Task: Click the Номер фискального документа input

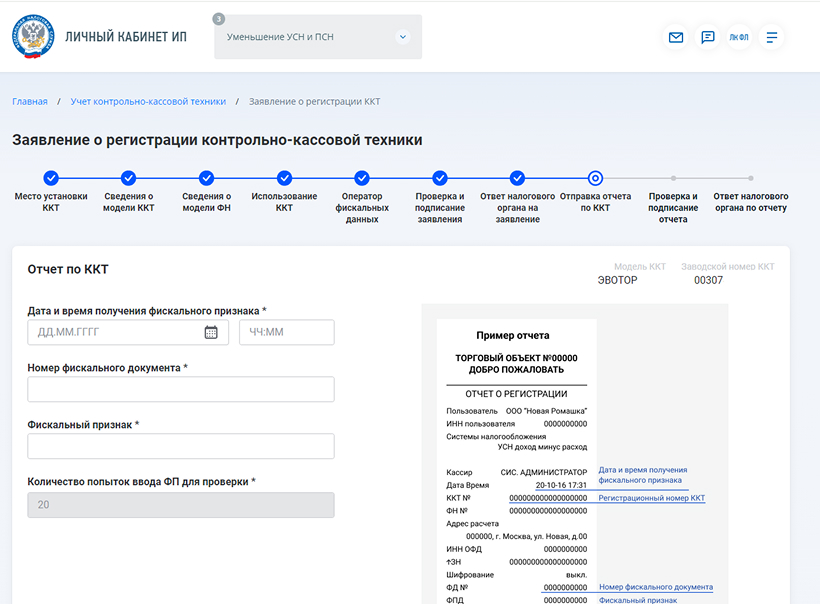Action: coord(181,390)
